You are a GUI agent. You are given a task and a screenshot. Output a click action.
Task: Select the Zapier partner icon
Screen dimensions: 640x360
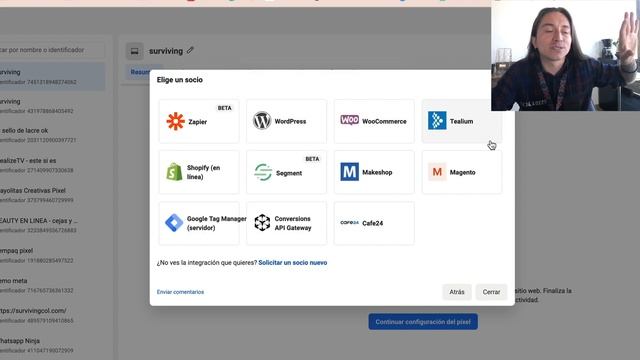click(176, 121)
